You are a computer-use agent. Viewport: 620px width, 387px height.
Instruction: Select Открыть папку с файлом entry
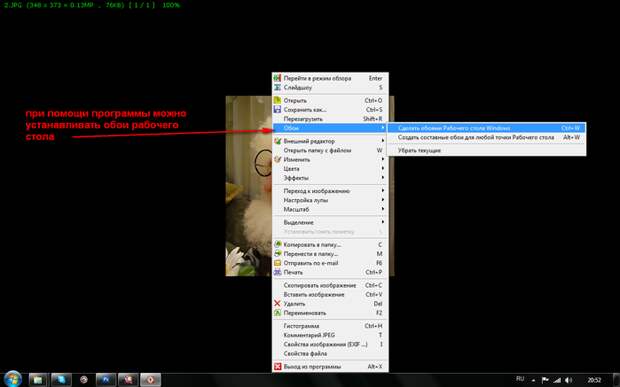tap(330, 150)
